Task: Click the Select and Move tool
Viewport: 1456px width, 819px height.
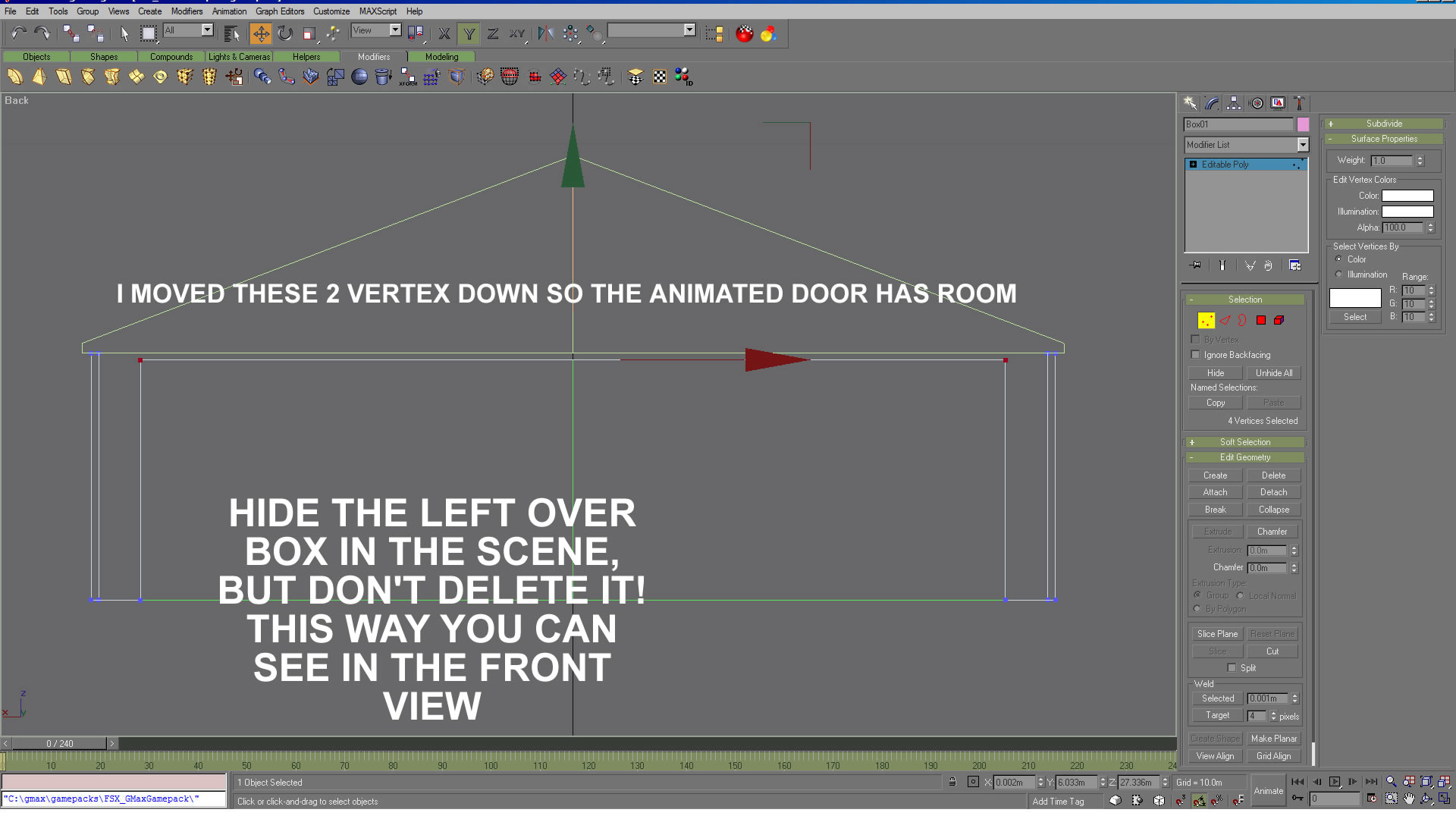Action: 260,33
